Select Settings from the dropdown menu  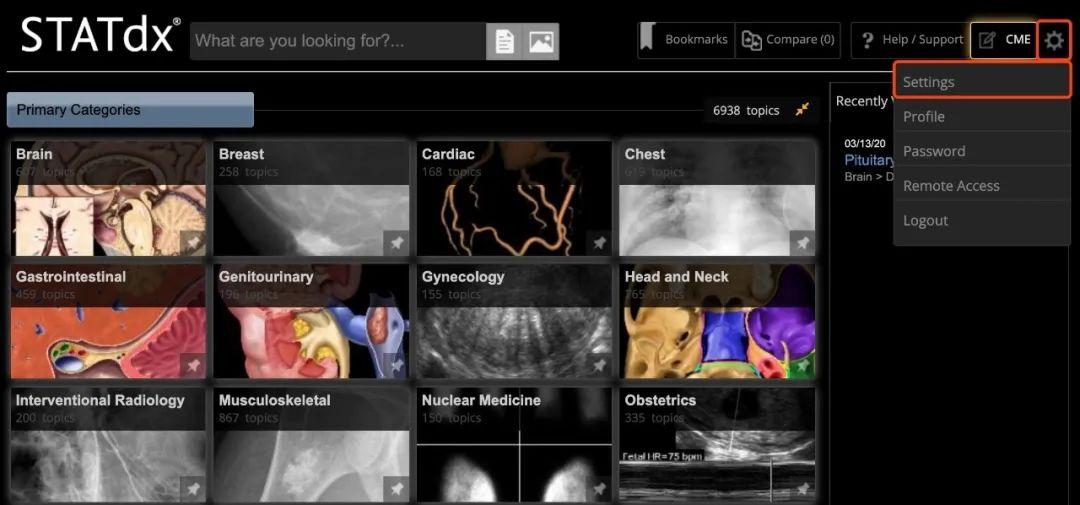(929, 82)
